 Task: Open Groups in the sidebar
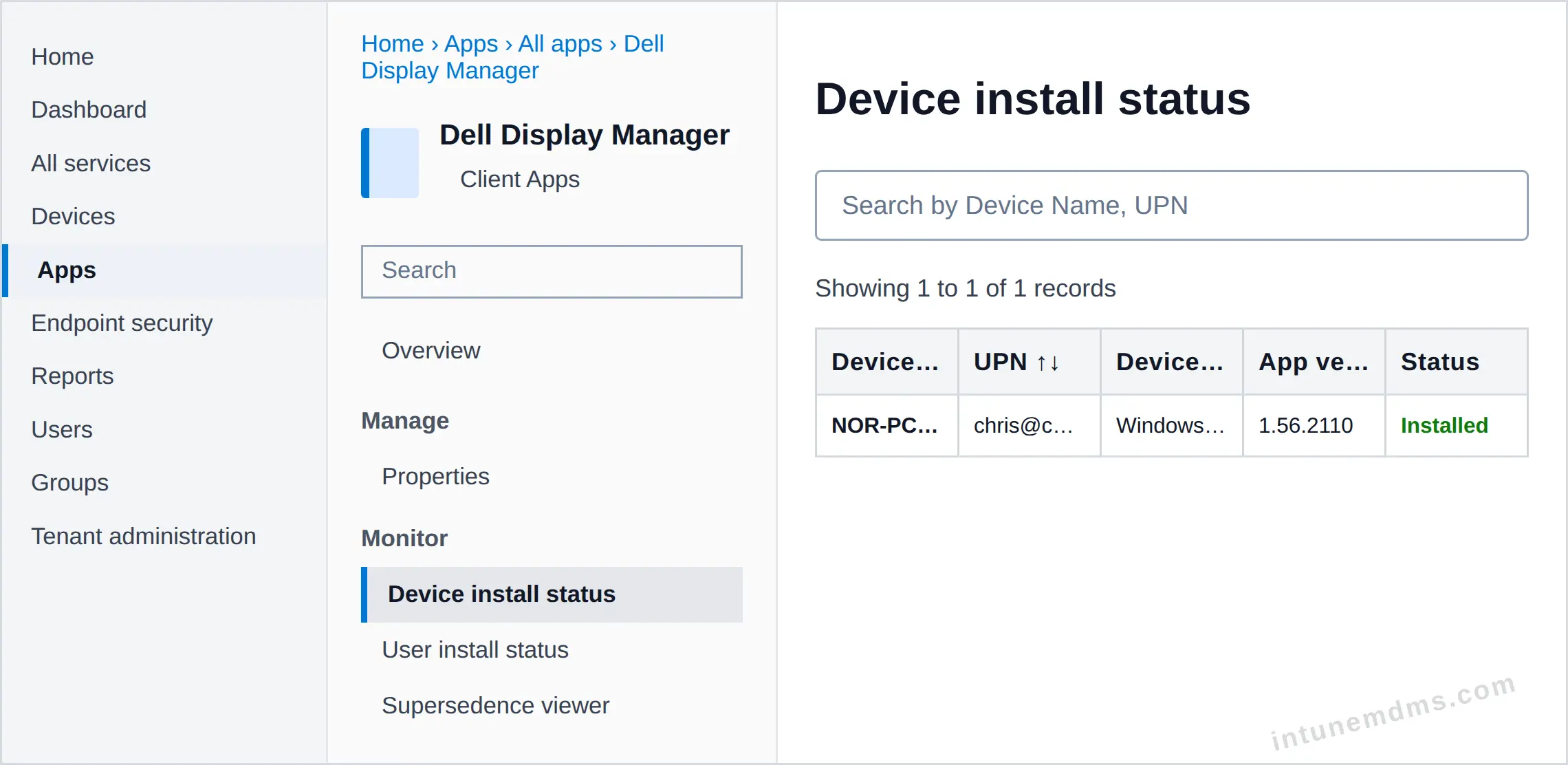click(x=69, y=482)
